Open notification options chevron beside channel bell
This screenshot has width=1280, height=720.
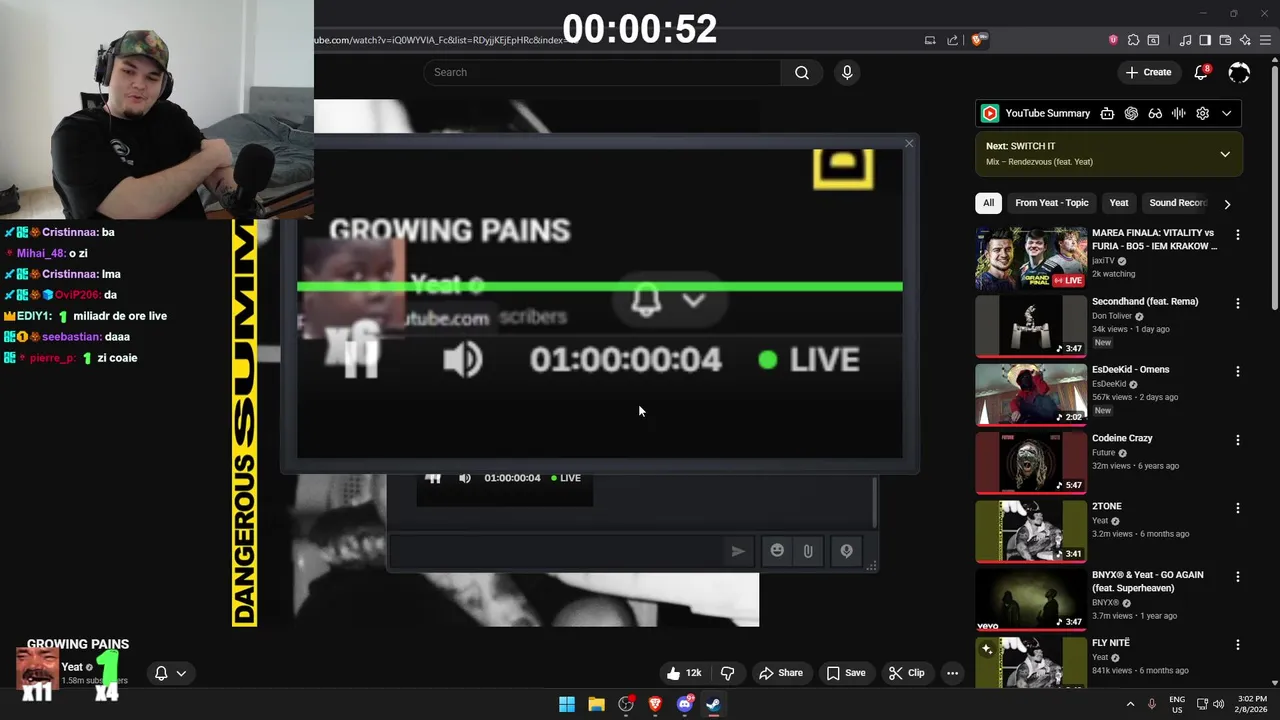pyautogui.click(x=181, y=673)
